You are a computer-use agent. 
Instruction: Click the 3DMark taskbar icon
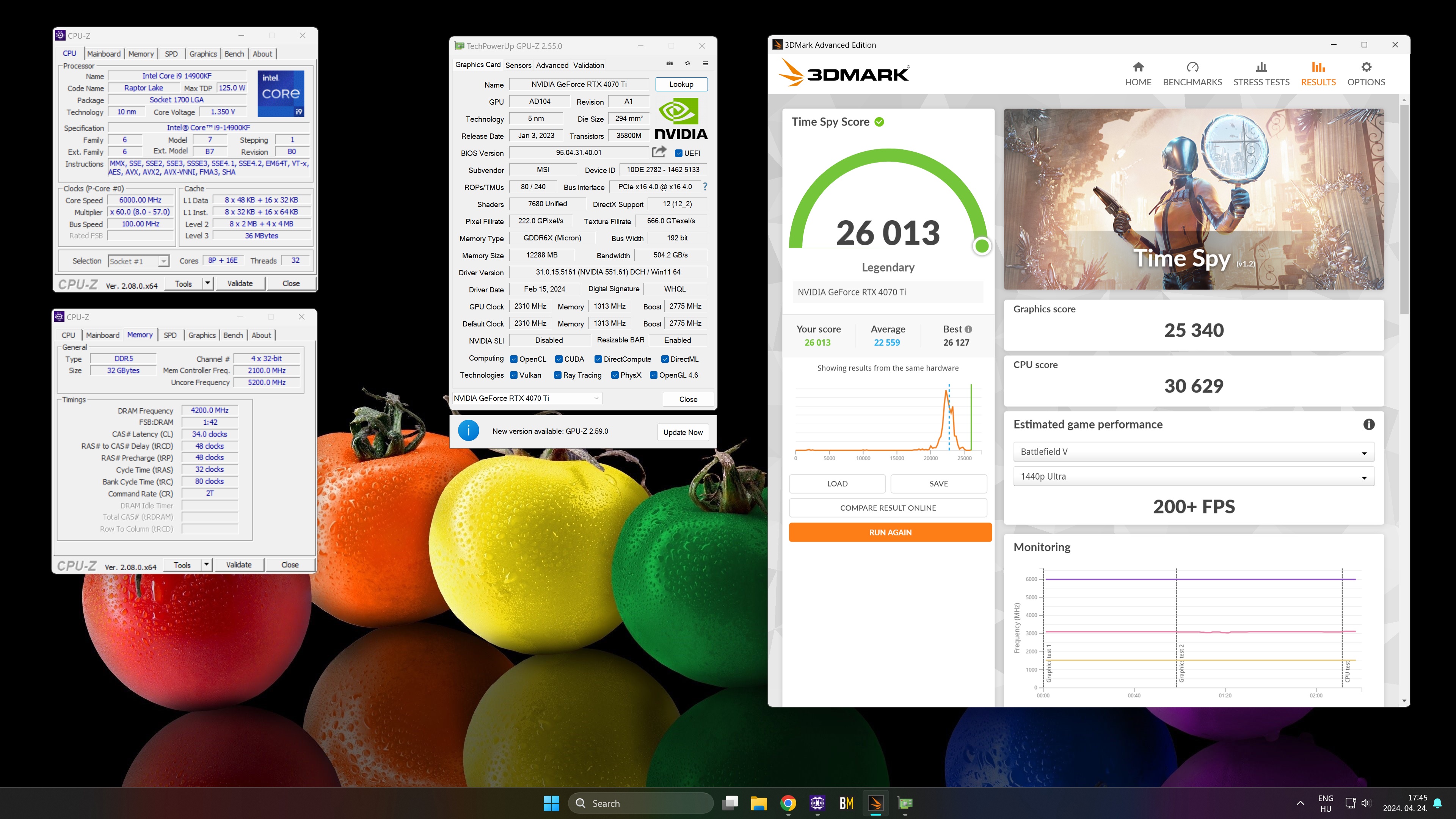(x=875, y=803)
